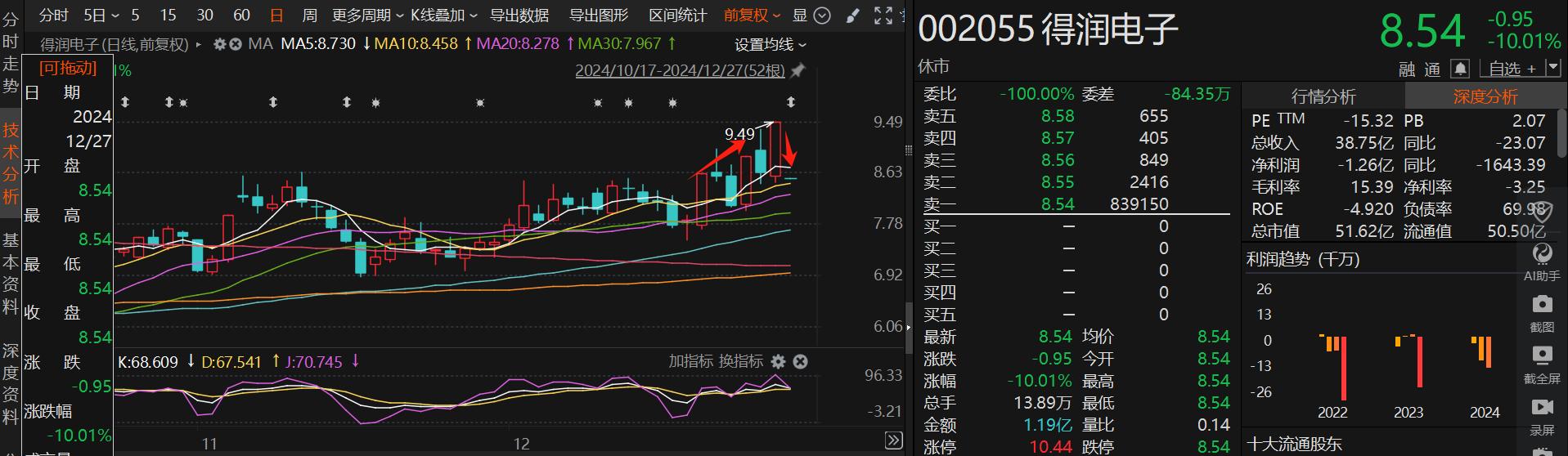Remove the MA indicator overlay
This screenshot has height=456, width=1568.
(236, 44)
